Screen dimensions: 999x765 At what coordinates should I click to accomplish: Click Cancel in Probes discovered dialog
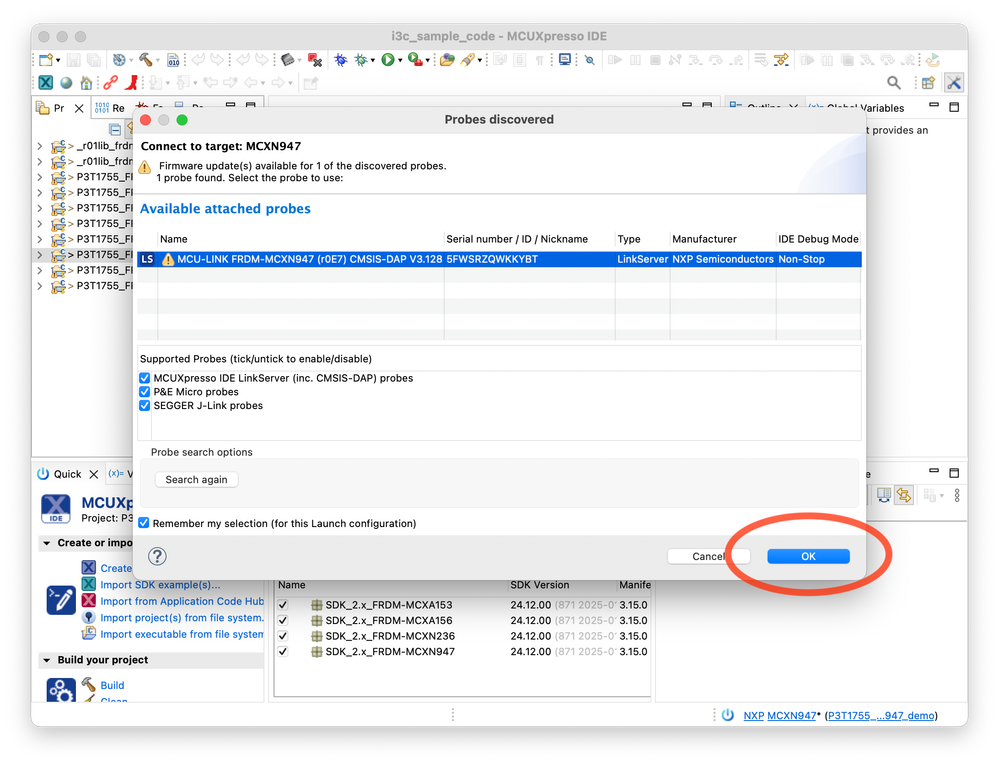(x=708, y=556)
